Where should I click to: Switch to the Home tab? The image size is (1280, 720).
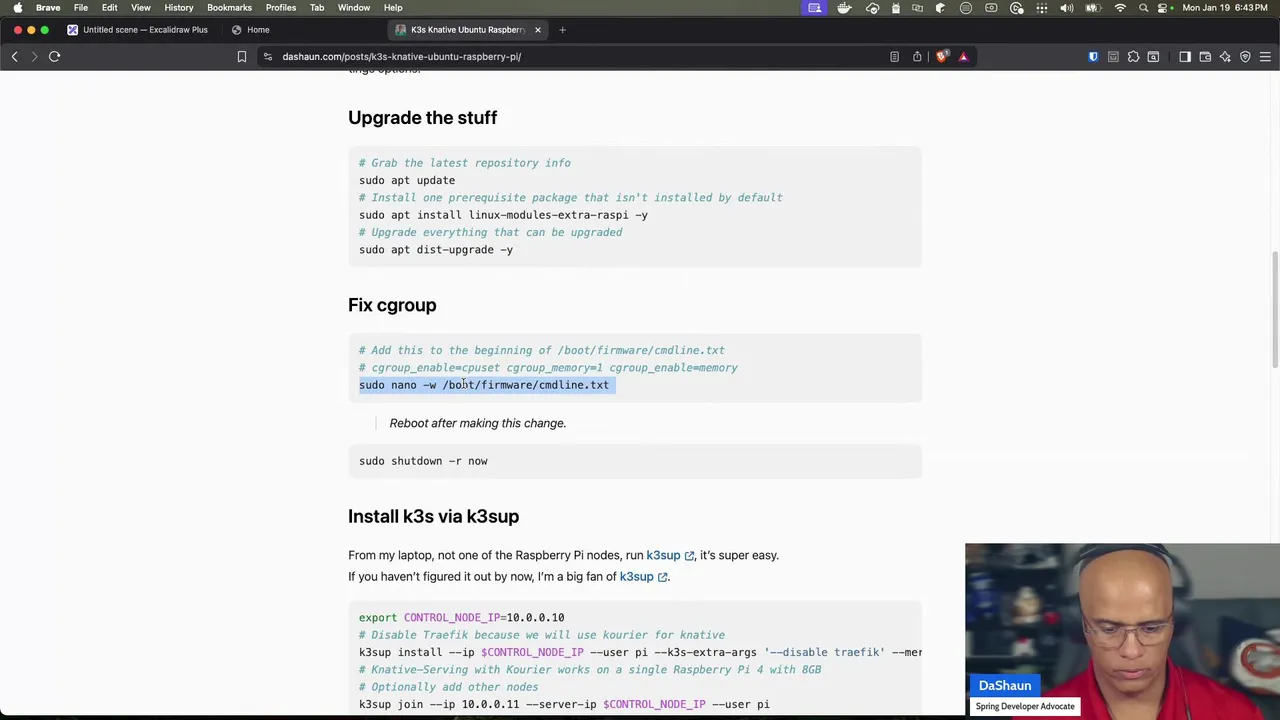pyautogui.click(x=258, y=30)
